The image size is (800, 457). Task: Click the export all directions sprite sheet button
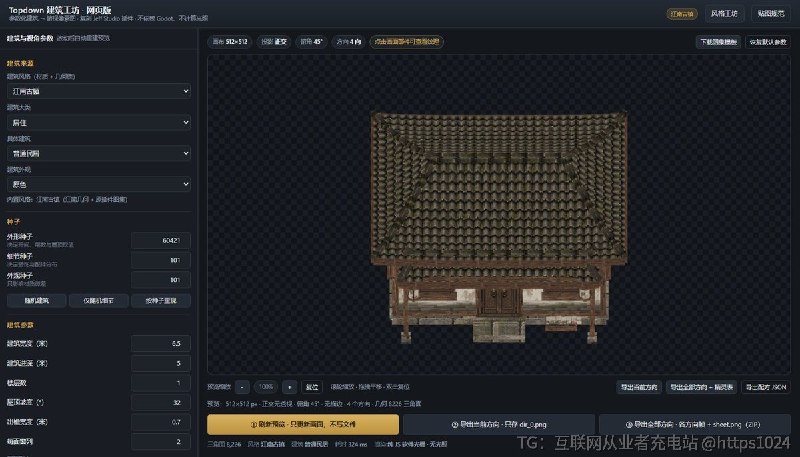tap(702, 387)
